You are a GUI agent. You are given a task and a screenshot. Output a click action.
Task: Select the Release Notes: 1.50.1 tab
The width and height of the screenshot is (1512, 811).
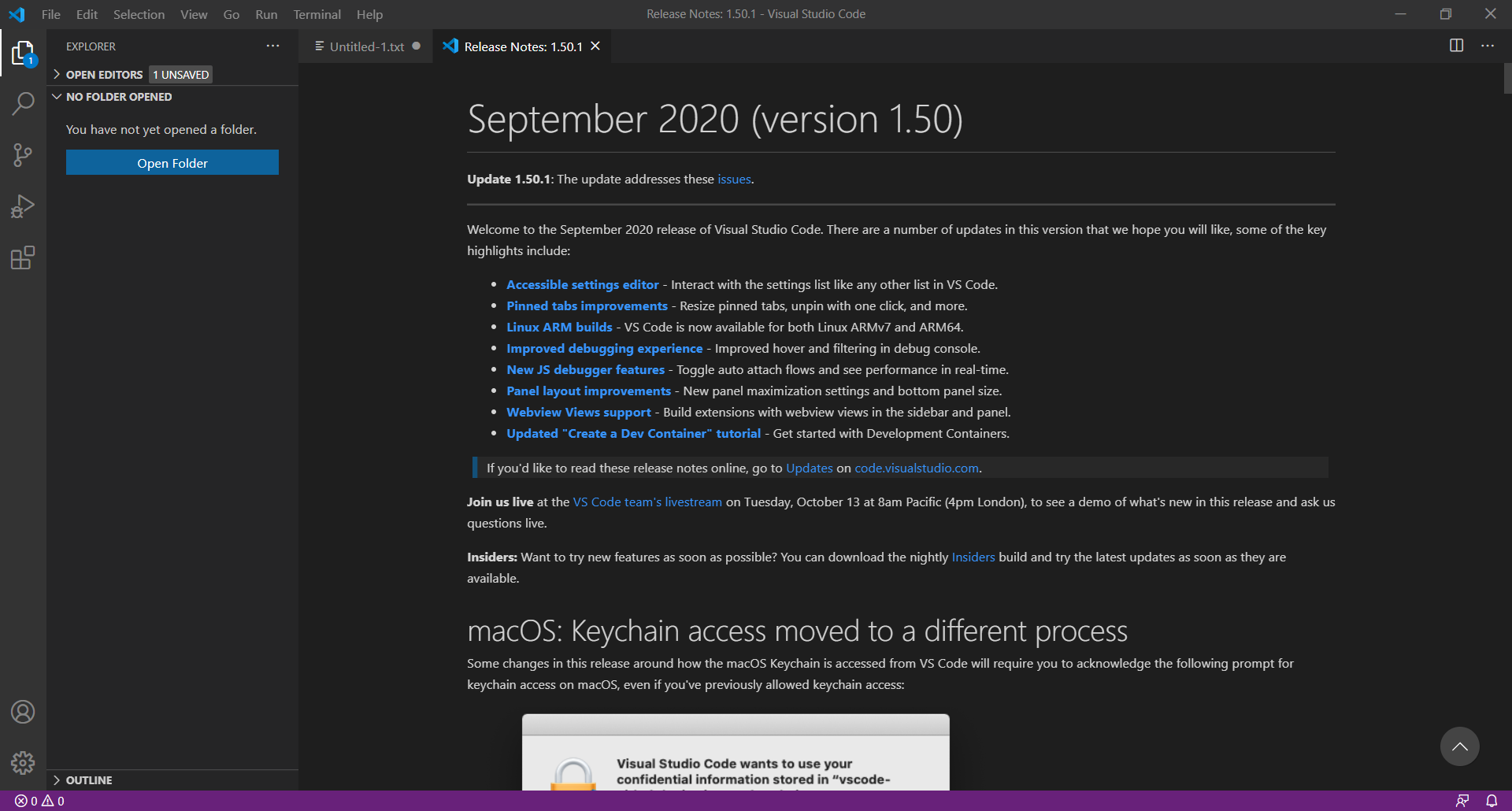[523, 46]
